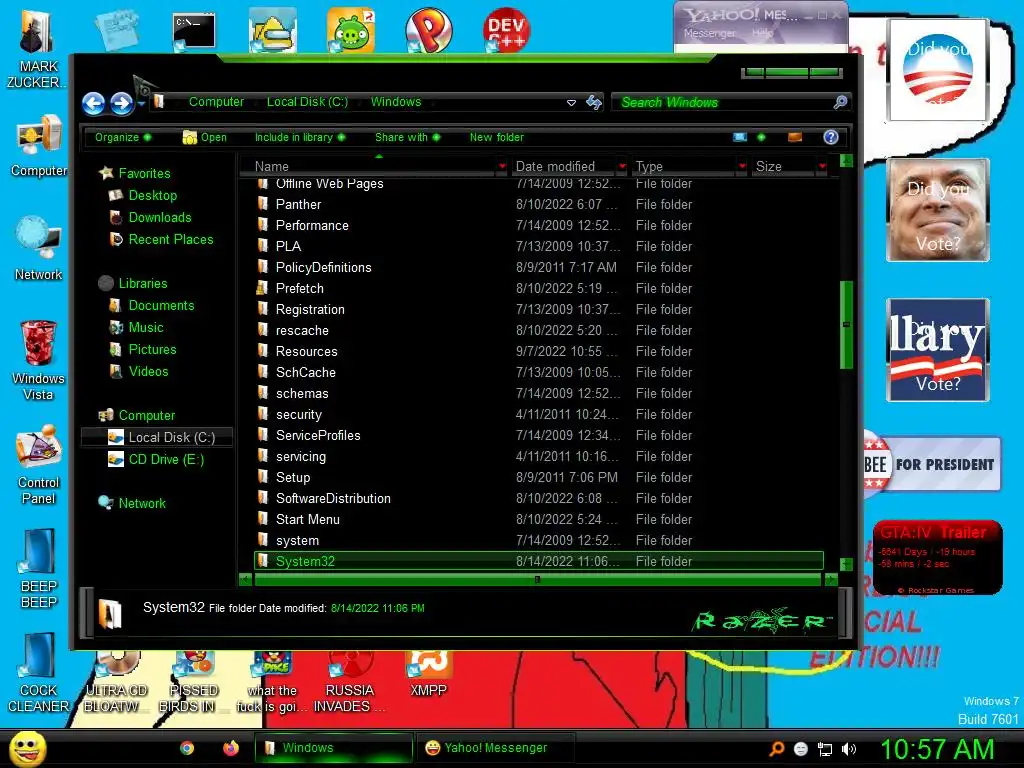Open the Name column filter dropdown
The height and width of the screenshot is (768, 1024).
click(502, 167)
